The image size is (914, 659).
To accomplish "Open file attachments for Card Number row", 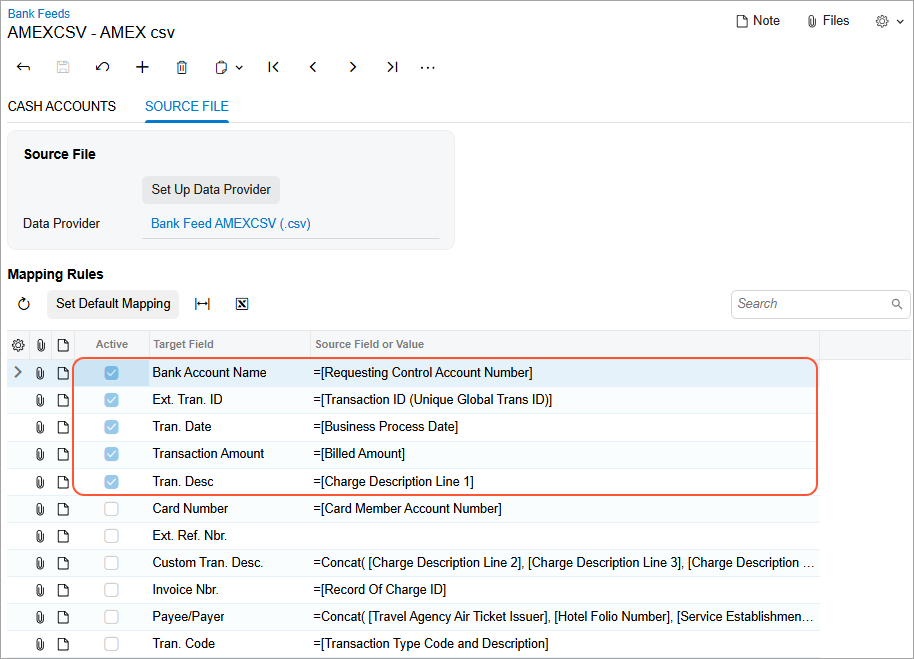I will click(40, 509).
